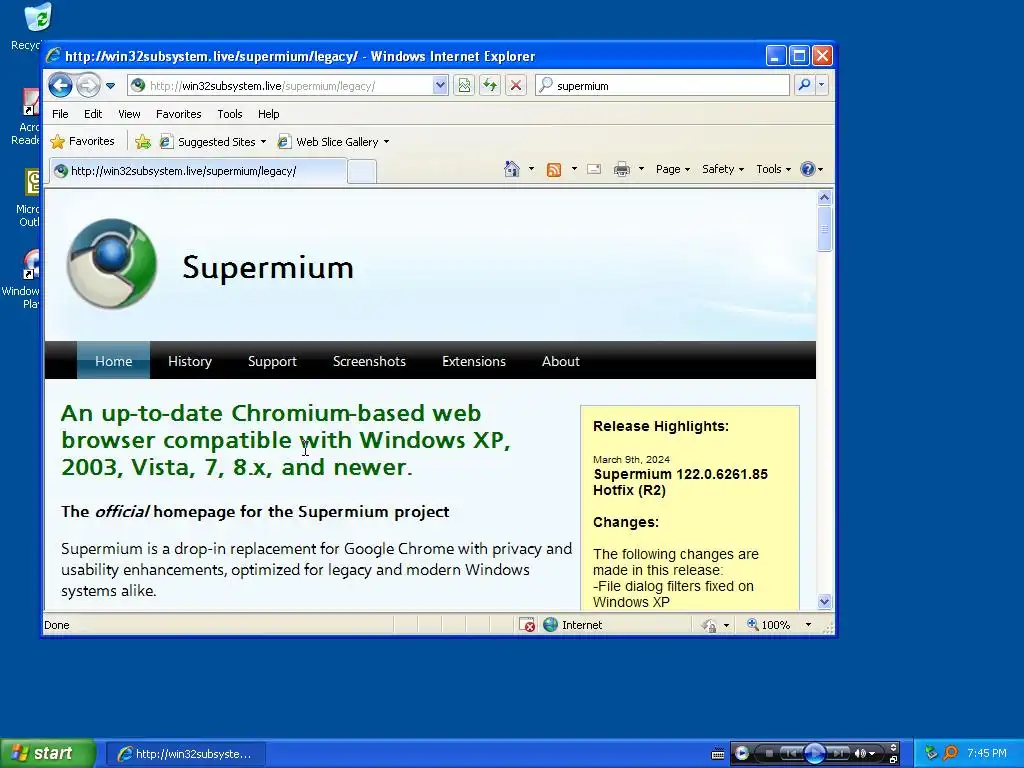The width and height of the screenshot is (1024, 768).
Task: Click the popup blocker status bar icon
Action: coord(527,625)
